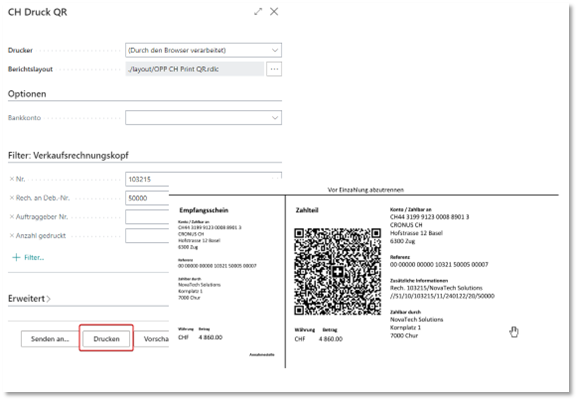Click the Bankkonto label

pos(24,118)
